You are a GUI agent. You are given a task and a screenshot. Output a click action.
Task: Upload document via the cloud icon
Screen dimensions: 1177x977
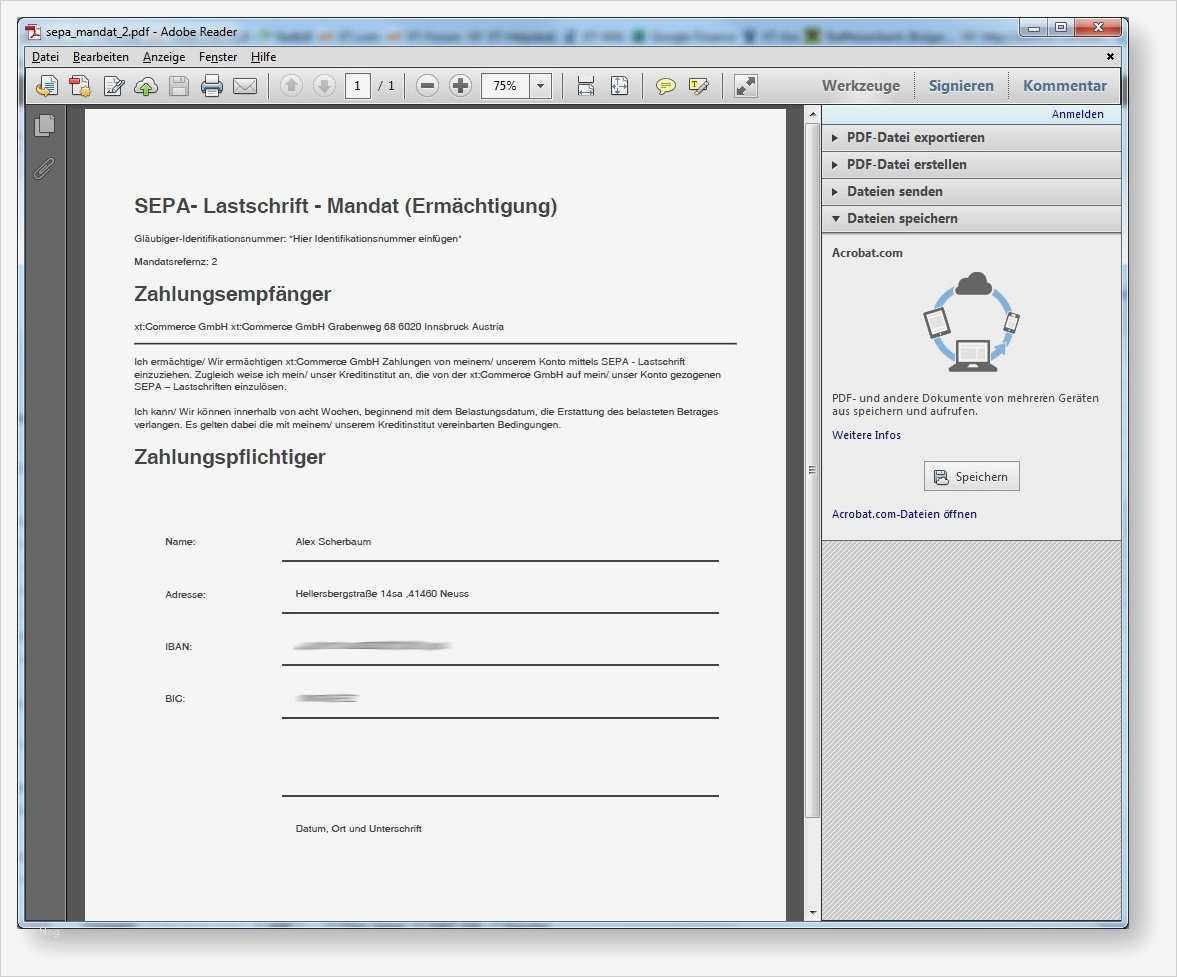point(146,85)
